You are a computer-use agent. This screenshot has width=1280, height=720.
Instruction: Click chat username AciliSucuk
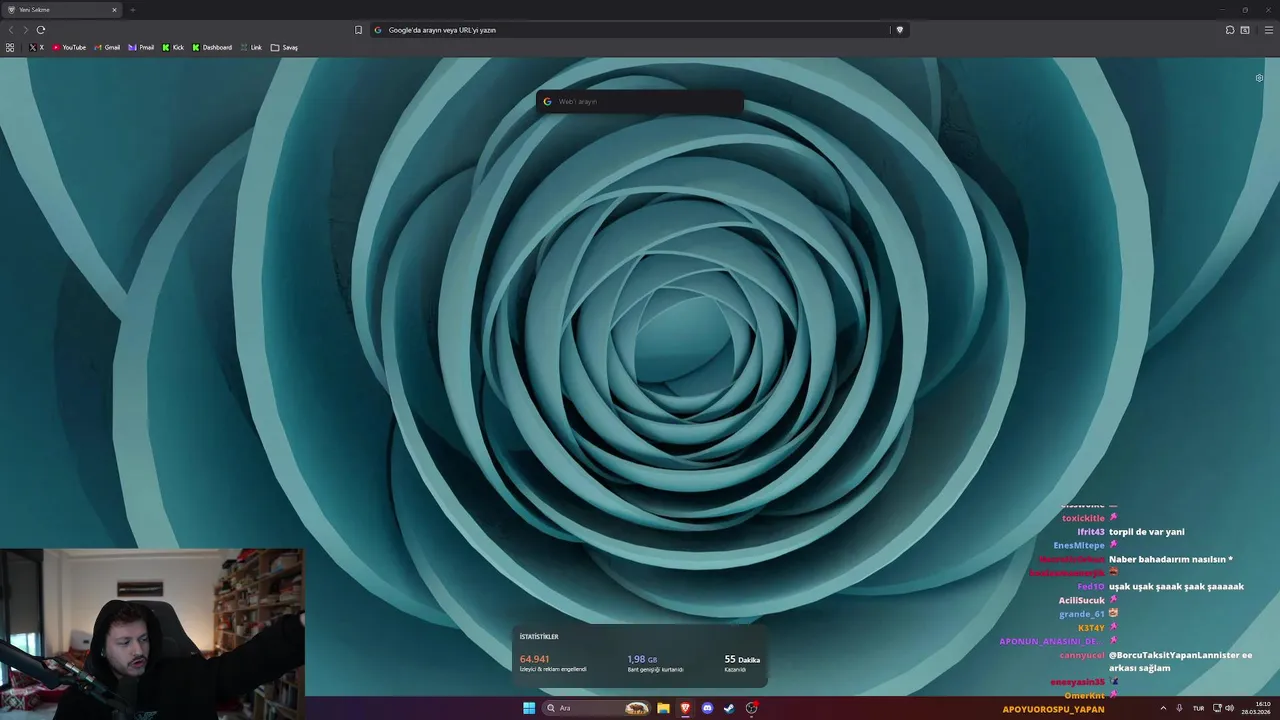click(x=1082, y=600)
